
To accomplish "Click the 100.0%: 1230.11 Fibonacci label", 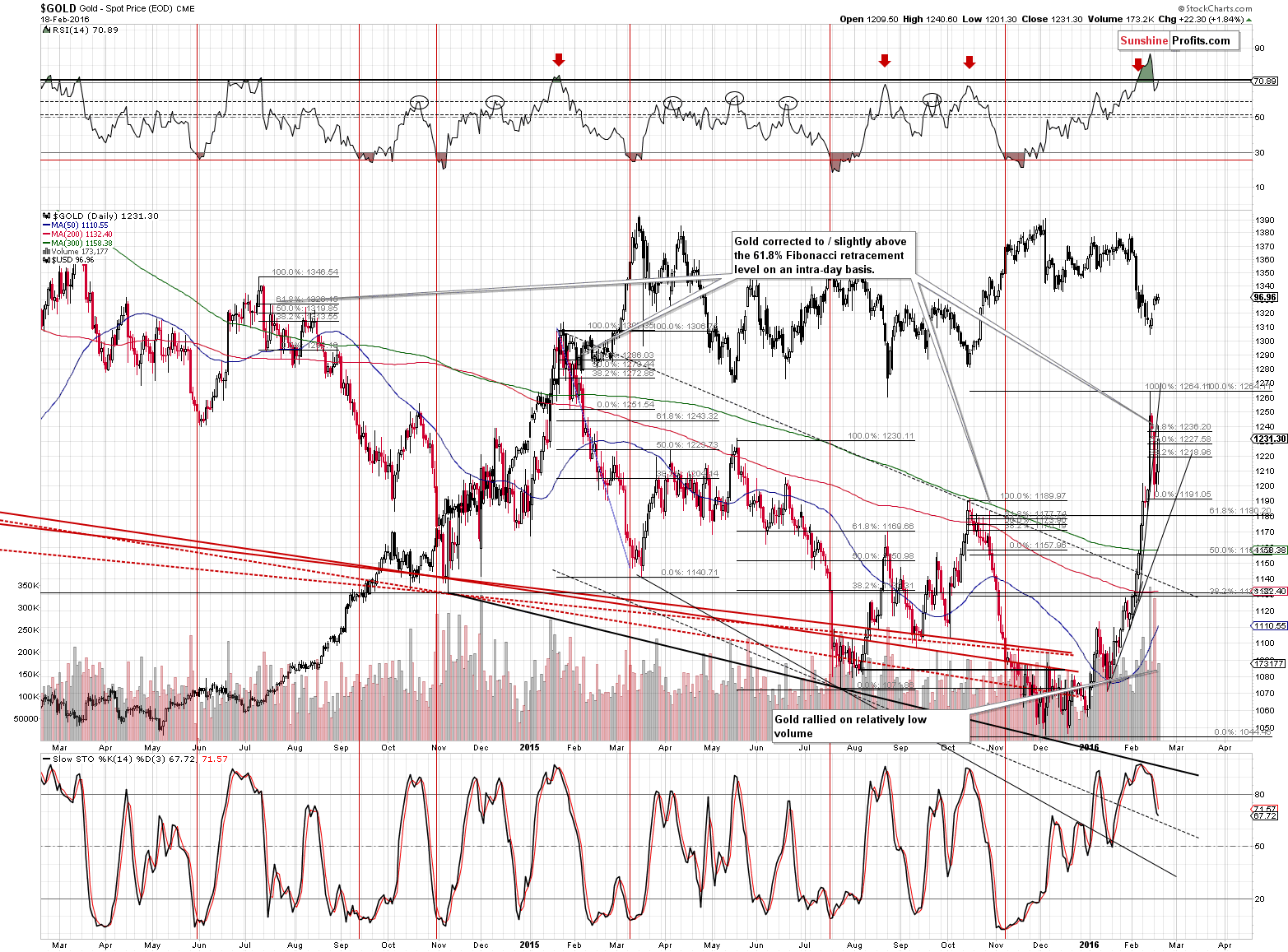I will [x=881, y=436].
